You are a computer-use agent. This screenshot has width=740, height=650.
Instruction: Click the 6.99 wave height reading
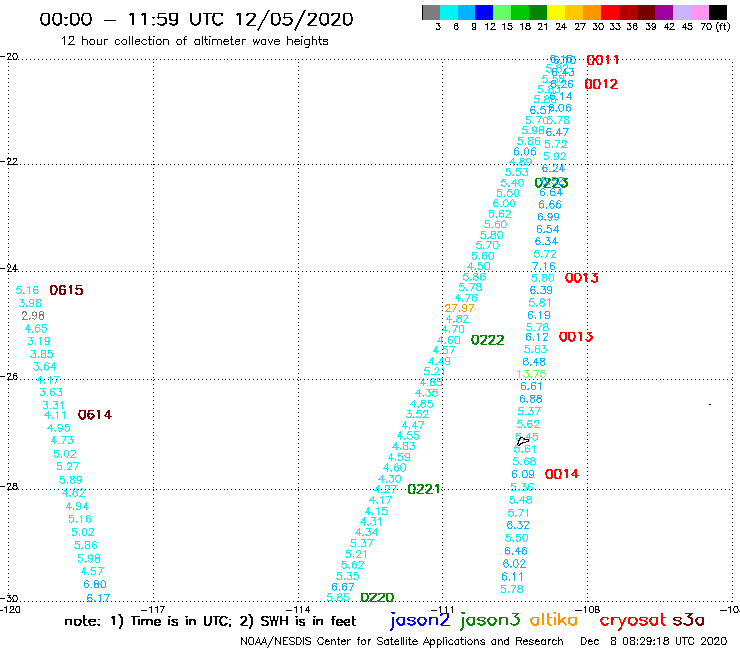coord(548,217)
